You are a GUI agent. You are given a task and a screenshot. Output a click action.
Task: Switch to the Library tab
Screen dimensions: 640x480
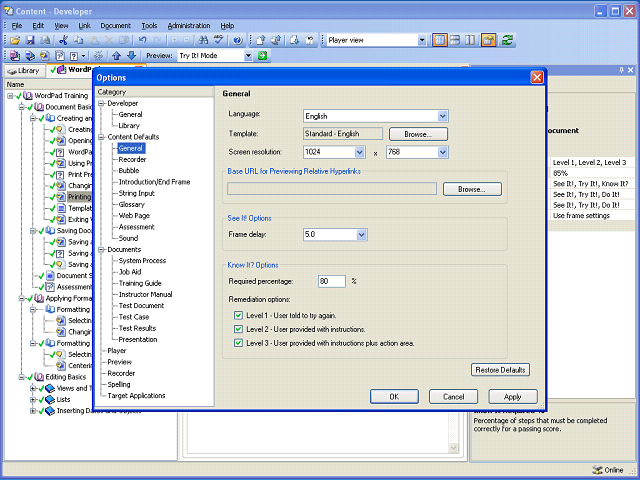coord(23,71)
